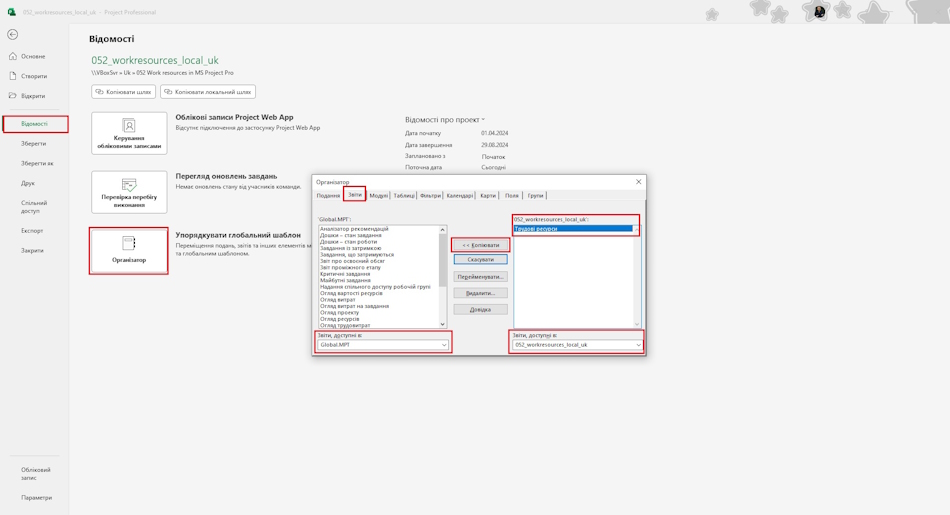Click Копіювати локальний шлях button
Screen dimensions: 950x515
(208, 92)
